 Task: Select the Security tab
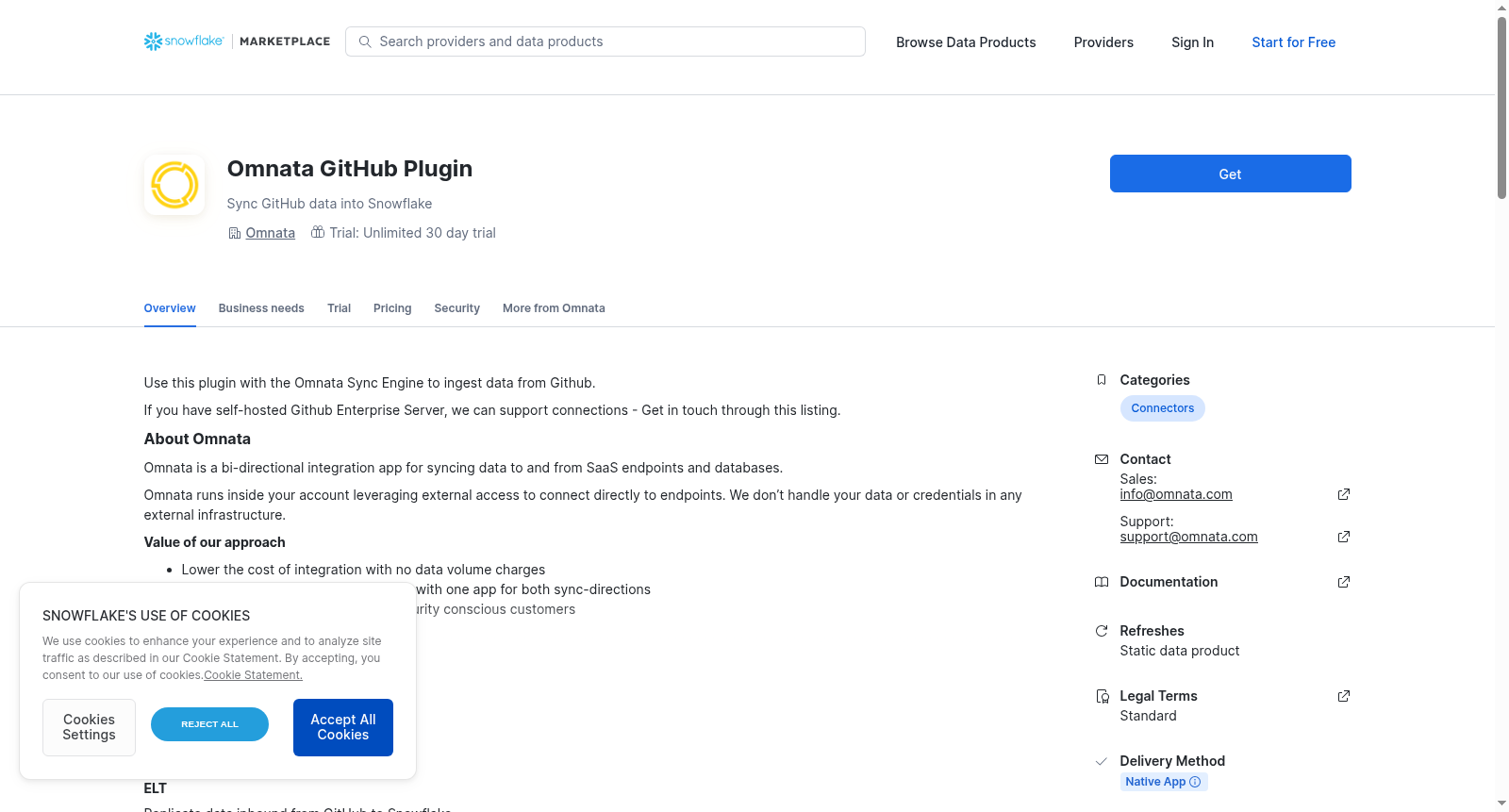click(x=456, y=308)
